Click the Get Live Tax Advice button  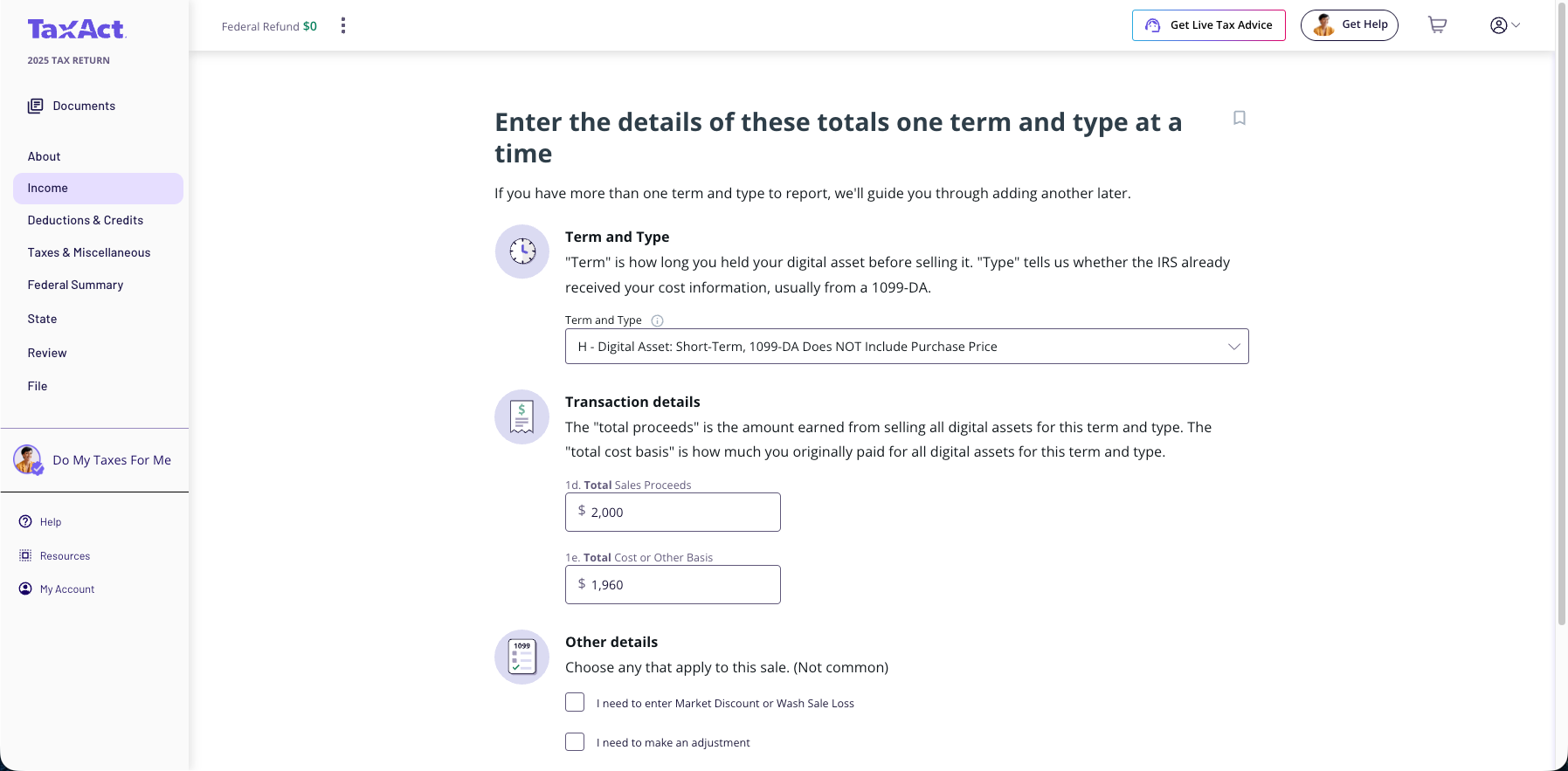pos(1208,25)
